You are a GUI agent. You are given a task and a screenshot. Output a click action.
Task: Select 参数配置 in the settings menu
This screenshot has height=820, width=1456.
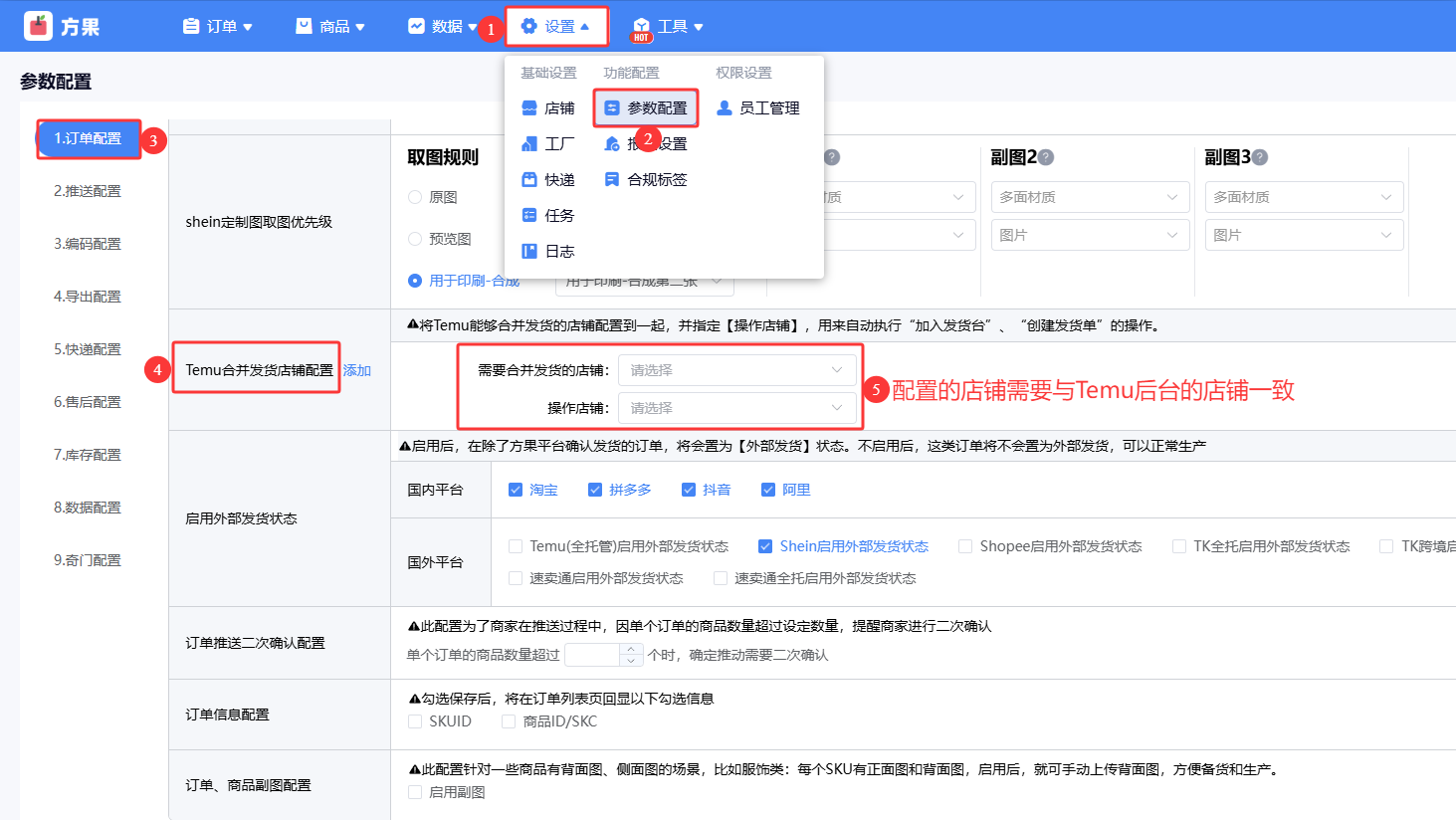coord(646,107)
